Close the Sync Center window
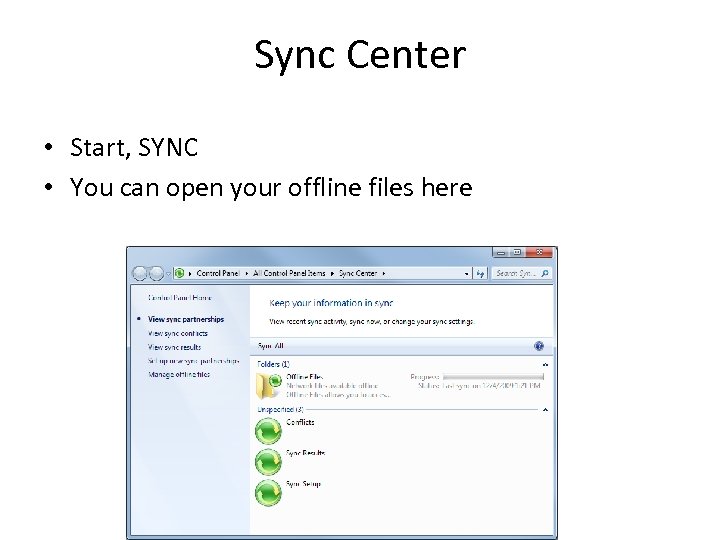The image size is (720, 540). [540, 253]
